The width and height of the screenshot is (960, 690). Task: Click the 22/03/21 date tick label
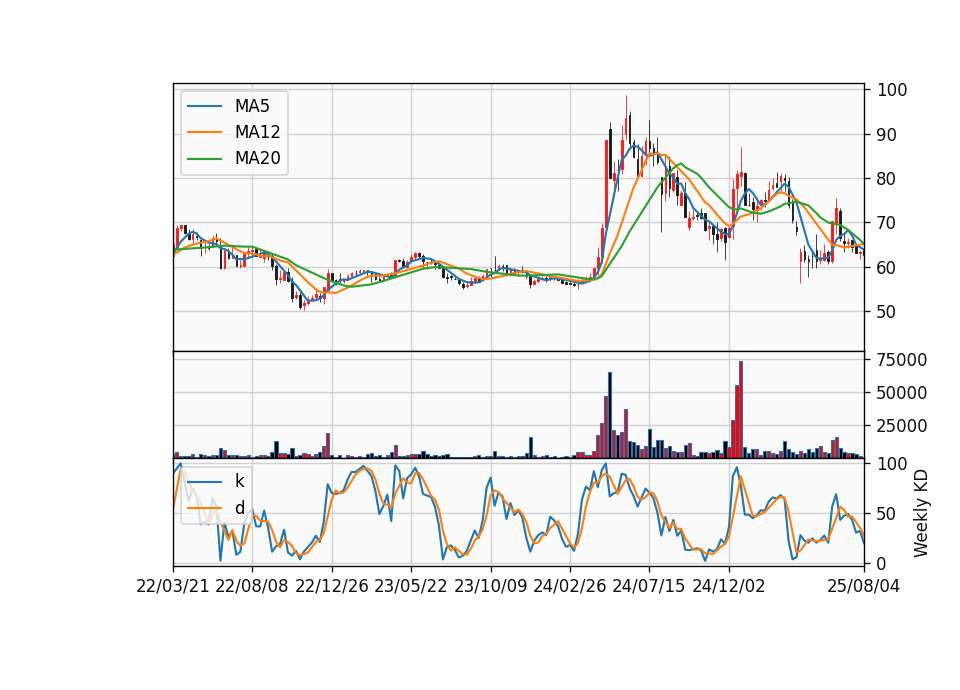pos(173,586)
